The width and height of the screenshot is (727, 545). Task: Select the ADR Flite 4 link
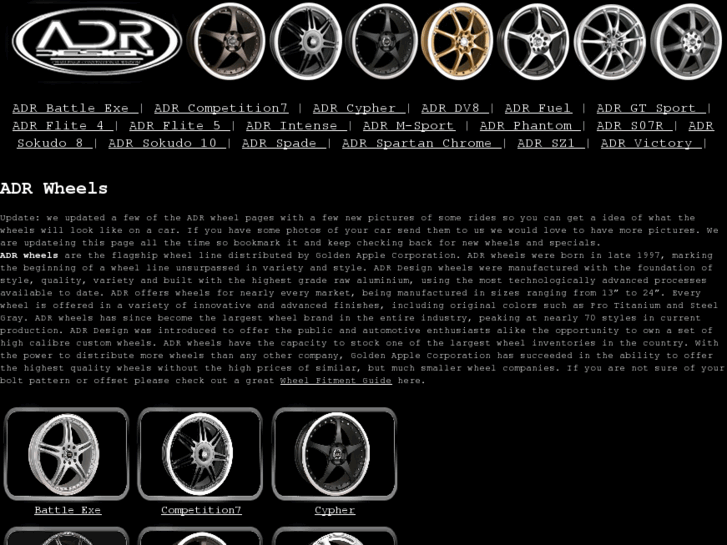coord(63,126)
